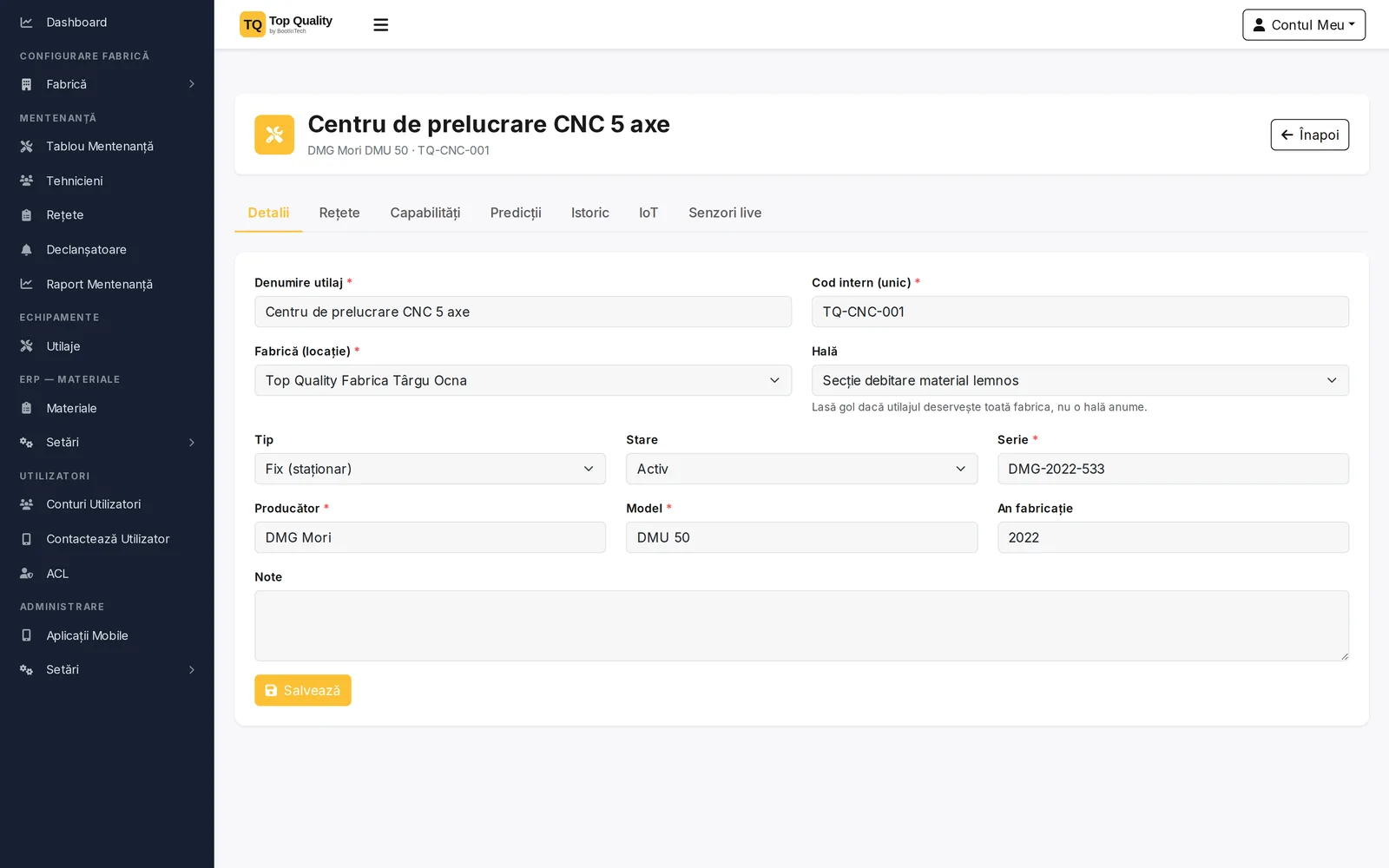
Task: Click the TQ Top Quality logo
Action: coord(286,24)
